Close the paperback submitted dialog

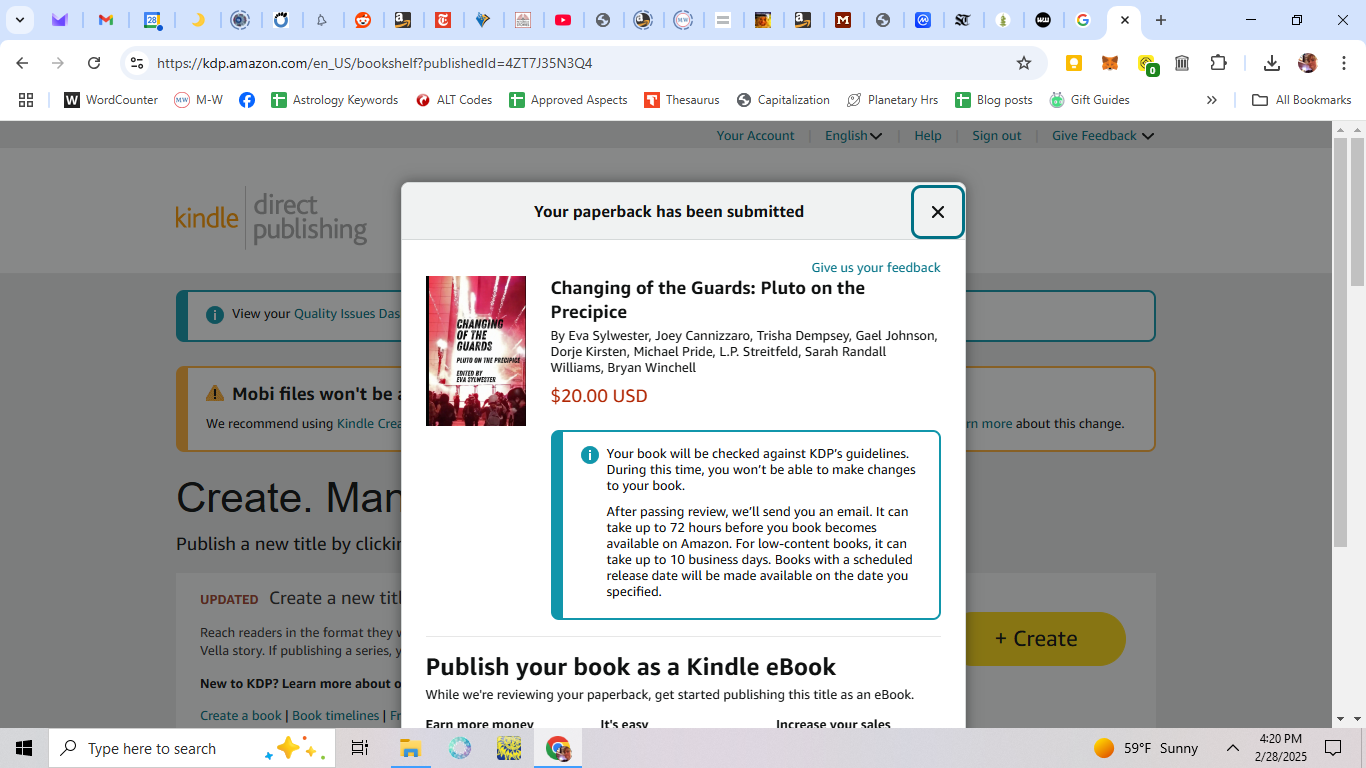tap(937, 212)
